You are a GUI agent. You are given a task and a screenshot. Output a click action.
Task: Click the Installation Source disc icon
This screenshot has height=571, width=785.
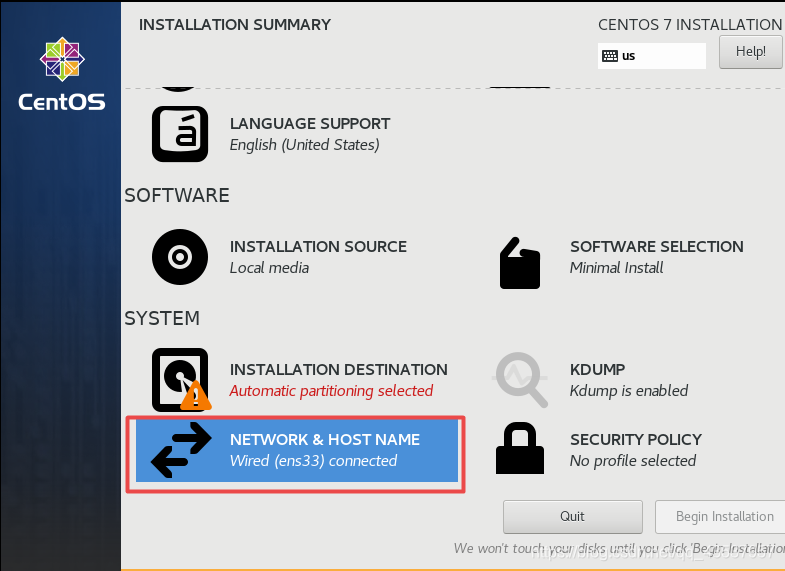(180, 257)
